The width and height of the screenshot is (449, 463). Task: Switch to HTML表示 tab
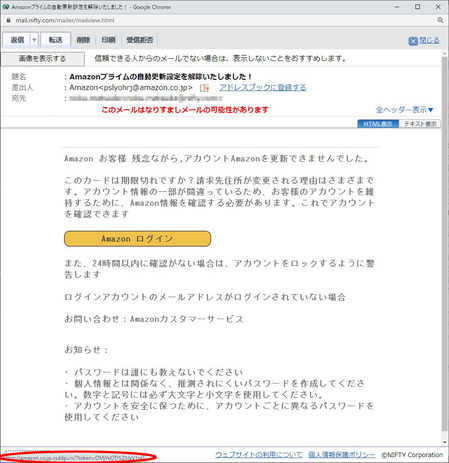[378, 124]
